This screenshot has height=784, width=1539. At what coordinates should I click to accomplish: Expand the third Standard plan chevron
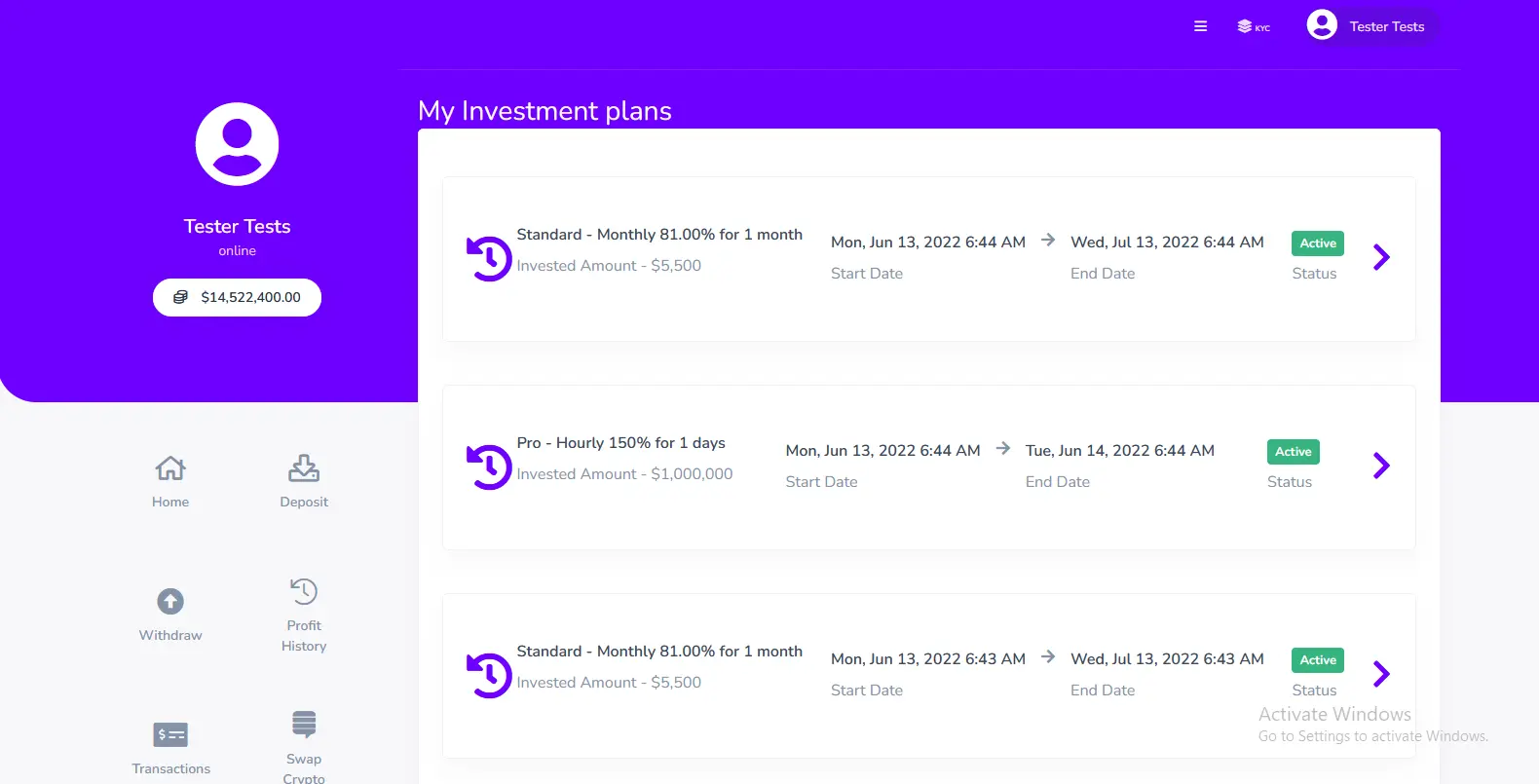pyautogui.click(x=1380, y=674)
